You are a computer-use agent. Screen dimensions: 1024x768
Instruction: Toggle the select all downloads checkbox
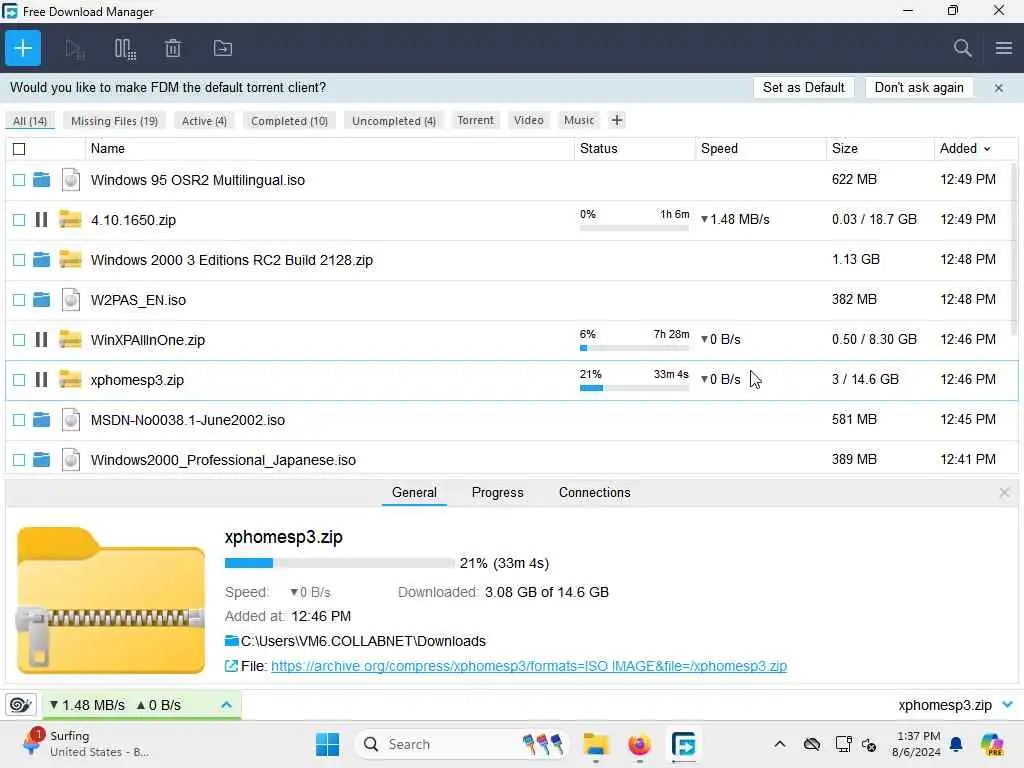pos(19,149)
